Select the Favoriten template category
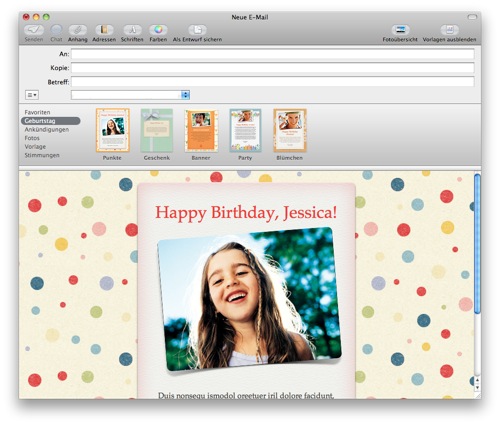The image size is (500, 425). 37,112
